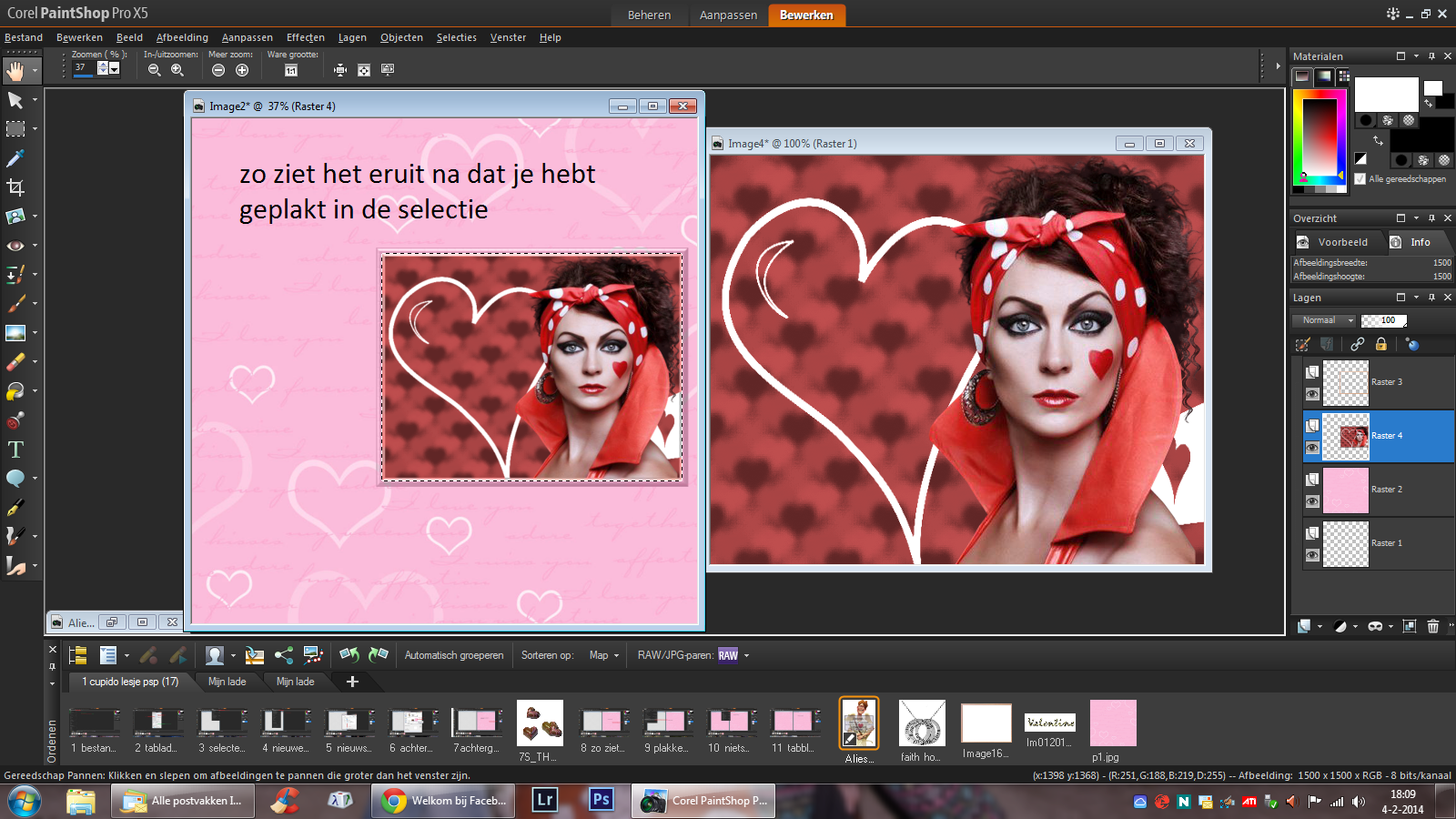Toggle foreground material texture option

click(1388, 120)
